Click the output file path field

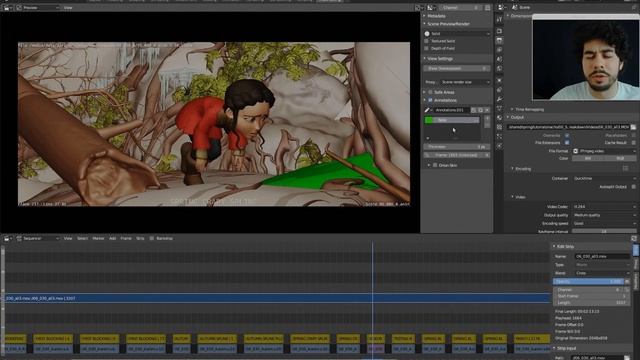568,127
